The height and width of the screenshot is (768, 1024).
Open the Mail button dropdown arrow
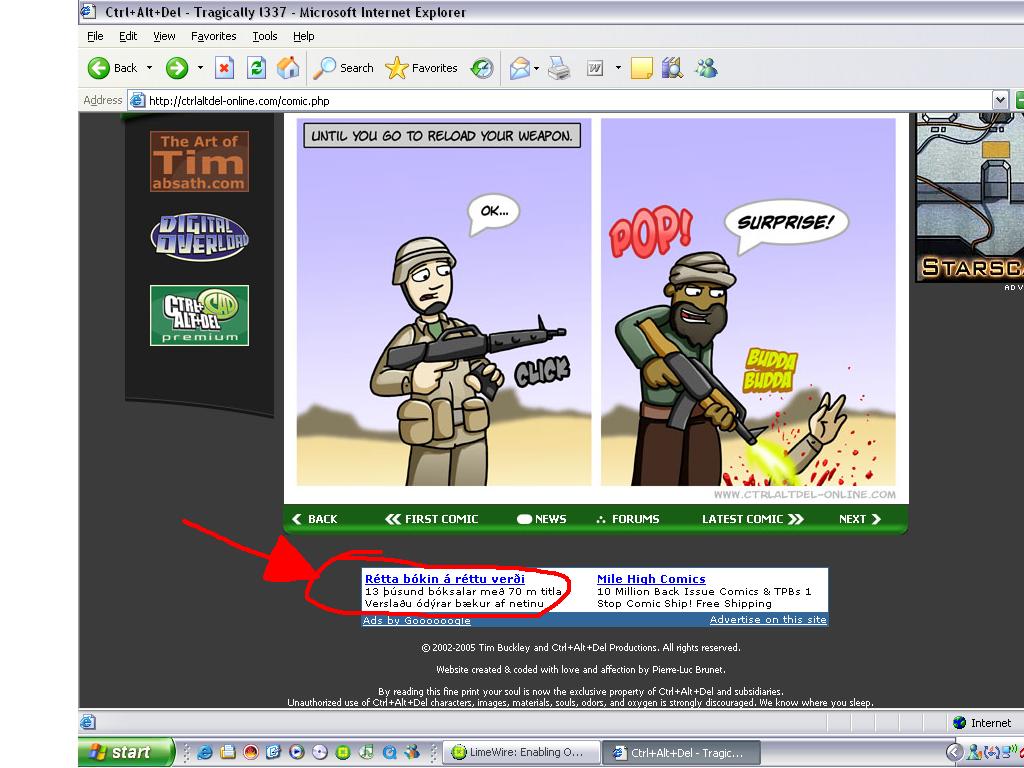536,68
